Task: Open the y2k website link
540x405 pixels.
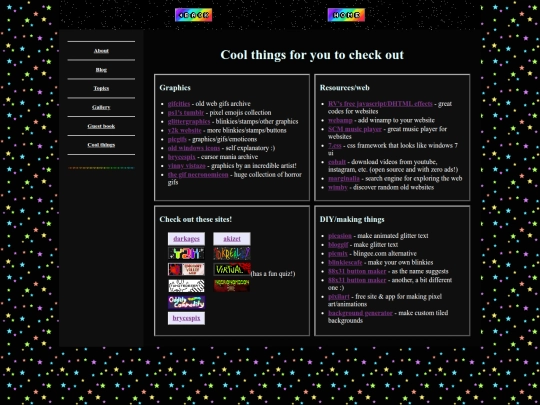Action: click(184, 130)
